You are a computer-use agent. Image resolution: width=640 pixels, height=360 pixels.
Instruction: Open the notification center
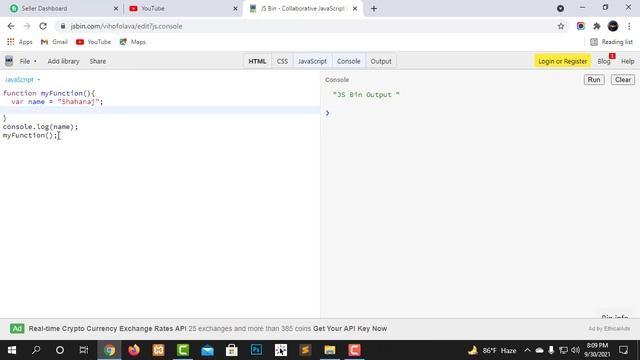coord(623,350)
